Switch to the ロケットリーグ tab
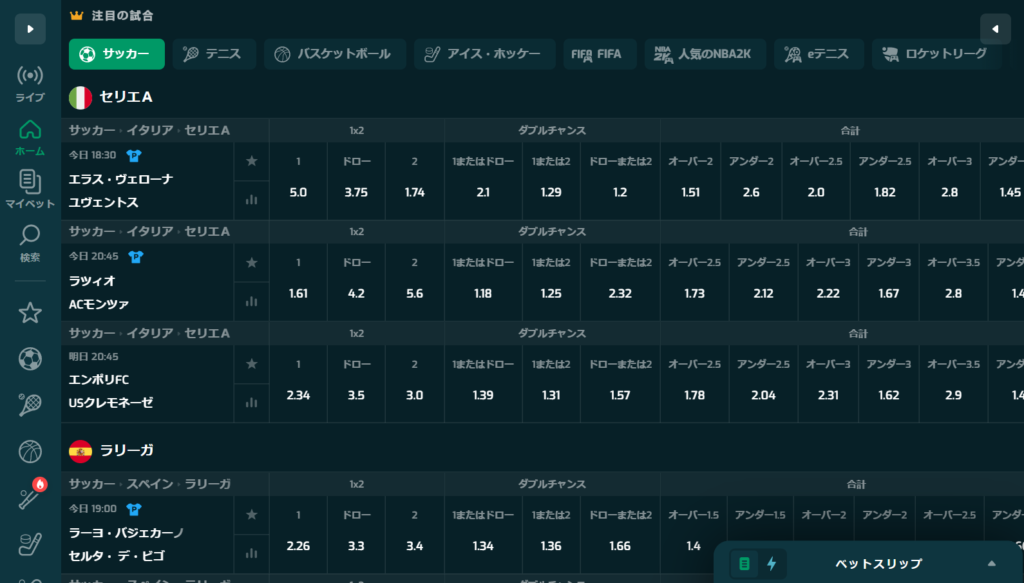Image resolution: width=1024 pixels, height=583 pixels. (936, 54)
